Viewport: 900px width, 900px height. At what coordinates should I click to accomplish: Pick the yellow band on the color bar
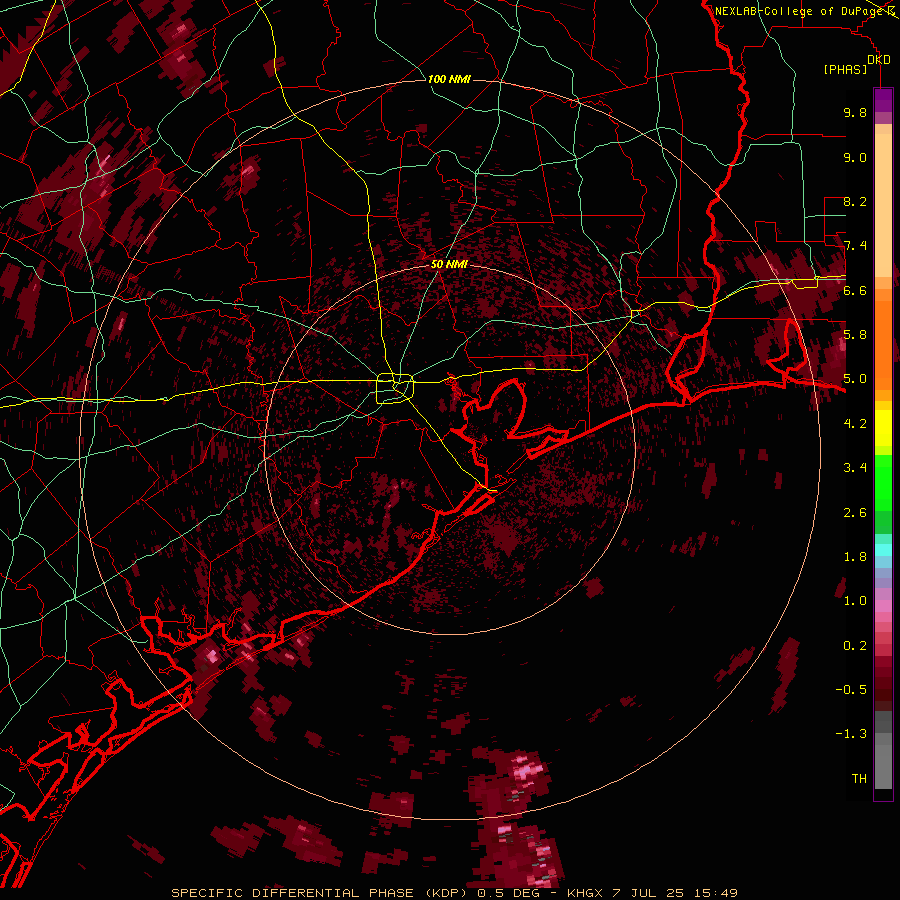883,428
